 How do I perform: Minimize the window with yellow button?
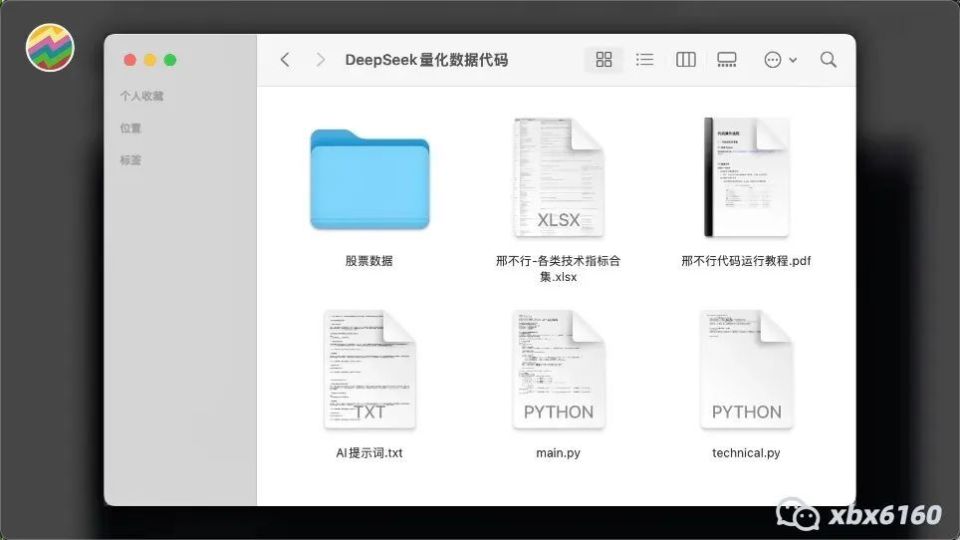150,60
